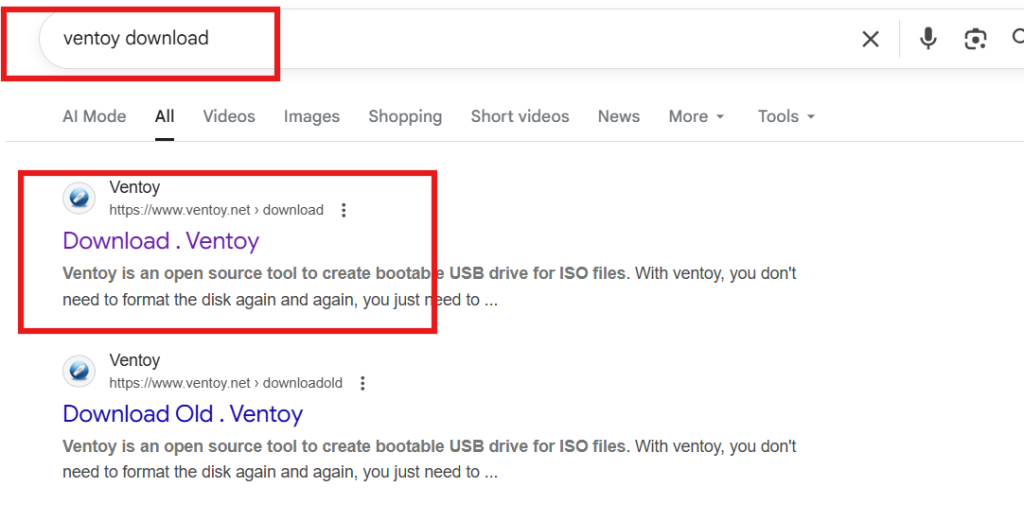
Task: Switch to the AI Mode tab
Action: pyautogui.click(x=94, y=116)
